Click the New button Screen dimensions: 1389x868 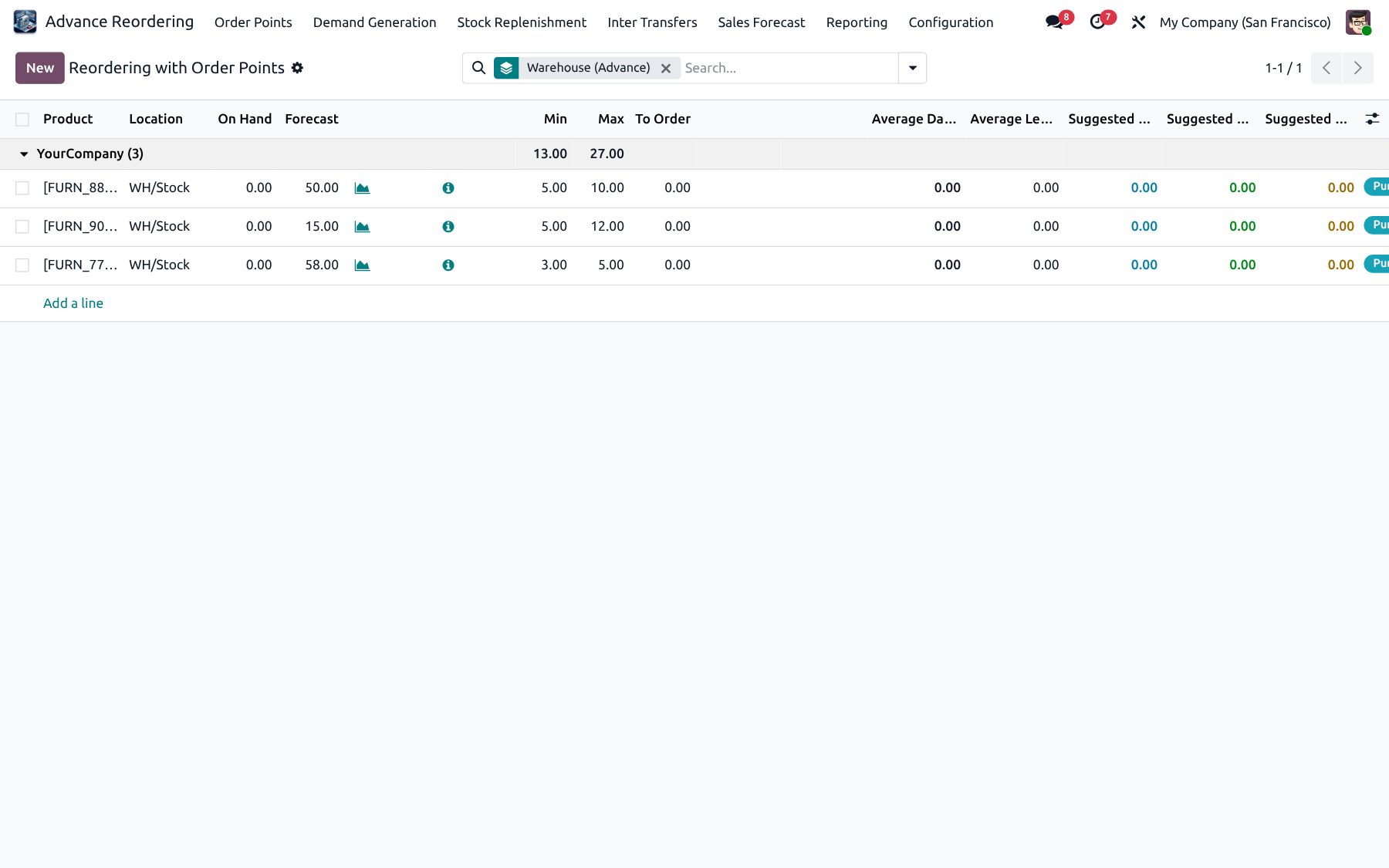(40, 68)
